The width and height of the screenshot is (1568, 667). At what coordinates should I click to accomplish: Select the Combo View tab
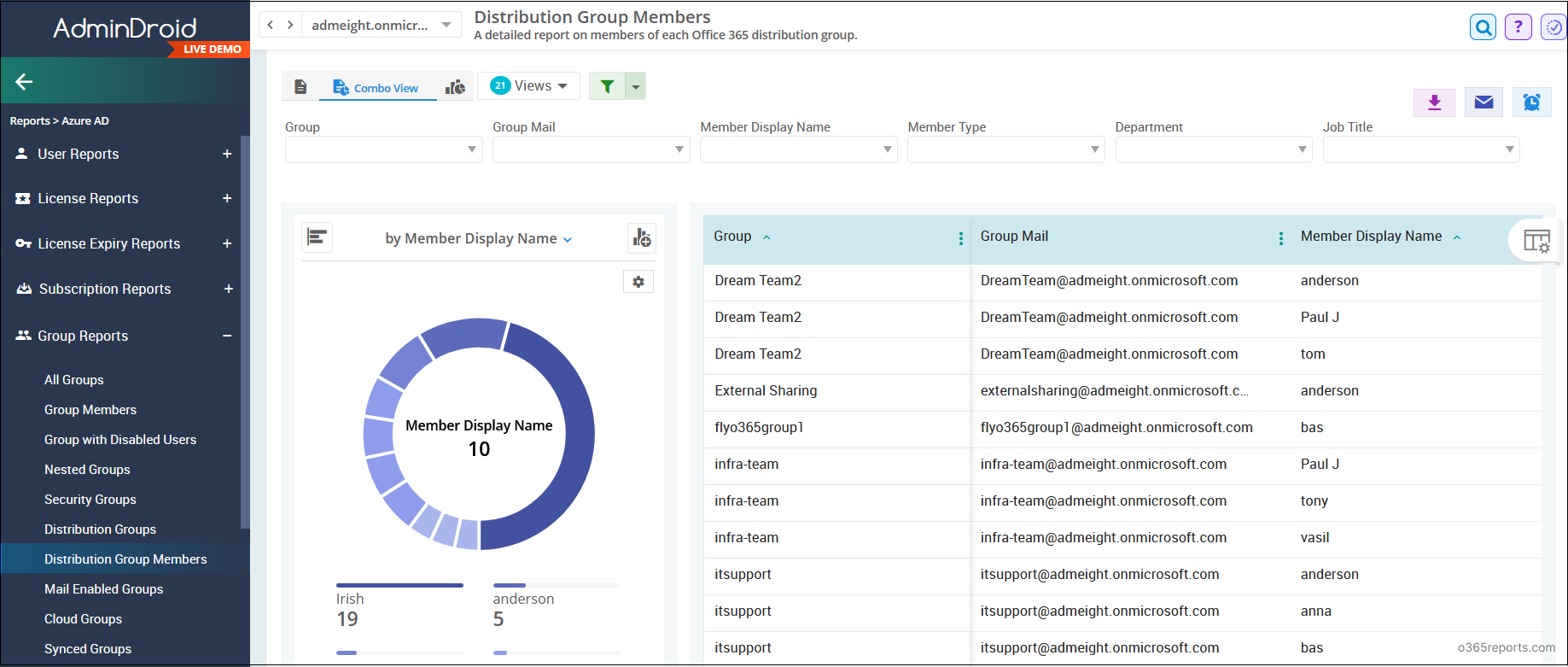376,88
